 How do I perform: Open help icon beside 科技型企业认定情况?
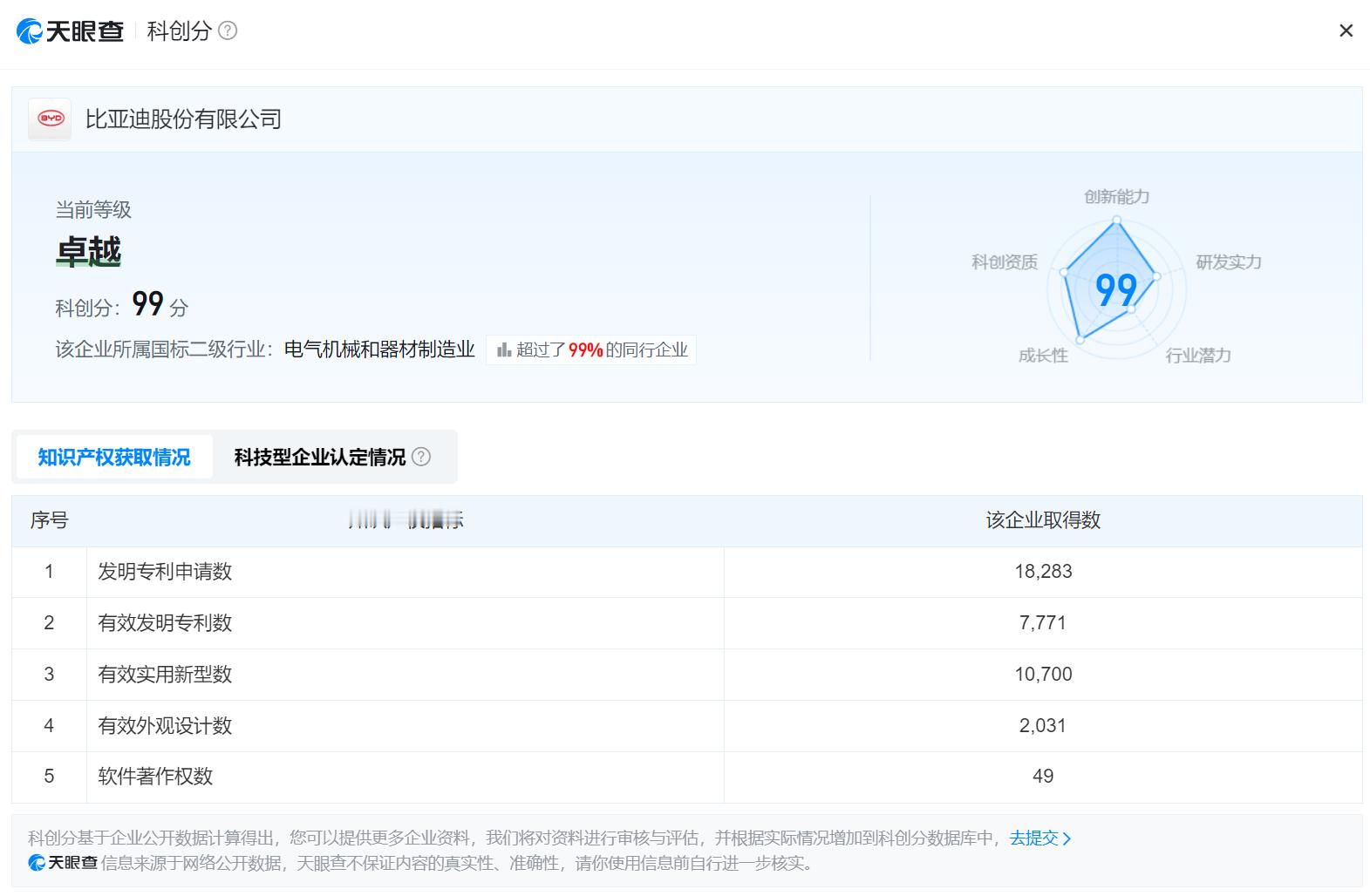click(421, 457)
